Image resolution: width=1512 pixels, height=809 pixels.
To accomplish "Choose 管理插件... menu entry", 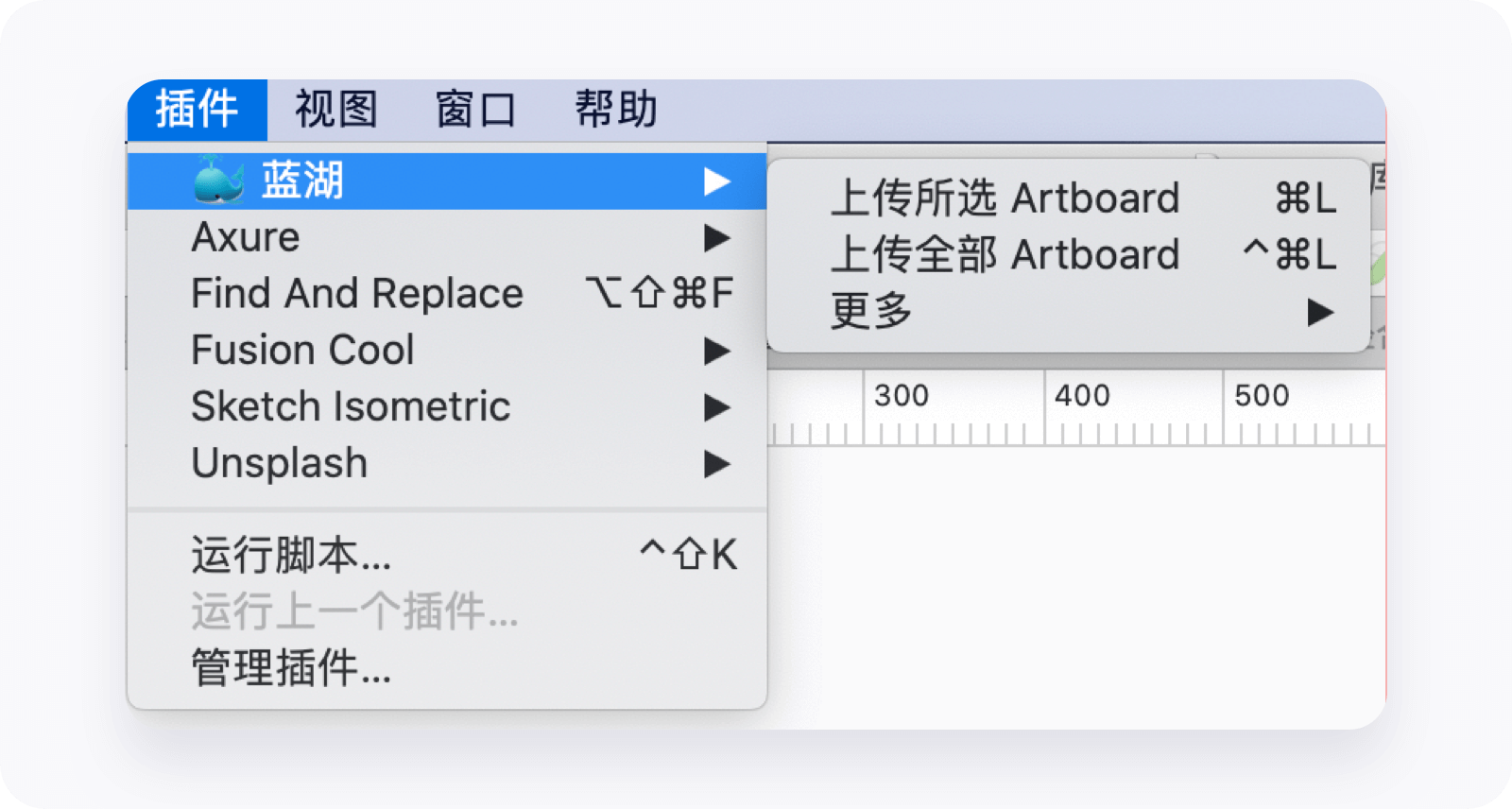I will [447, 668].
